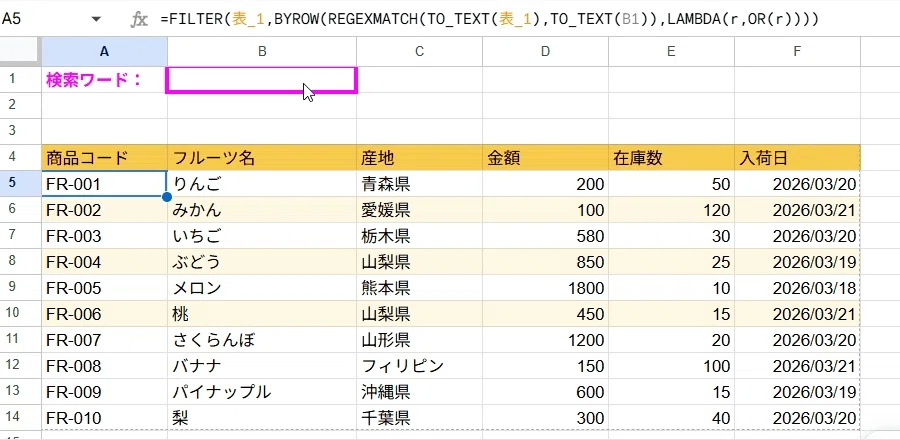This screenshot has width=900, height=440.
Task: Select the りんご cell
Action: [262, 184]
